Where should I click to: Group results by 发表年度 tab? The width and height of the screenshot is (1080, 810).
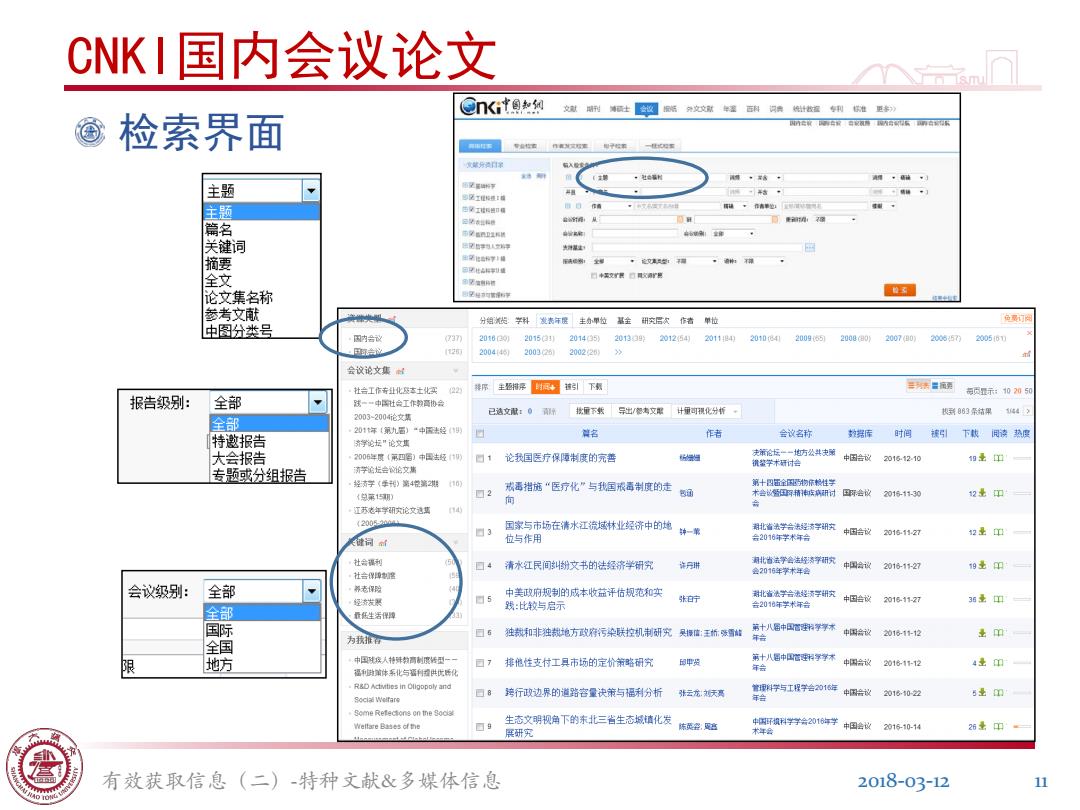(554, 320)
